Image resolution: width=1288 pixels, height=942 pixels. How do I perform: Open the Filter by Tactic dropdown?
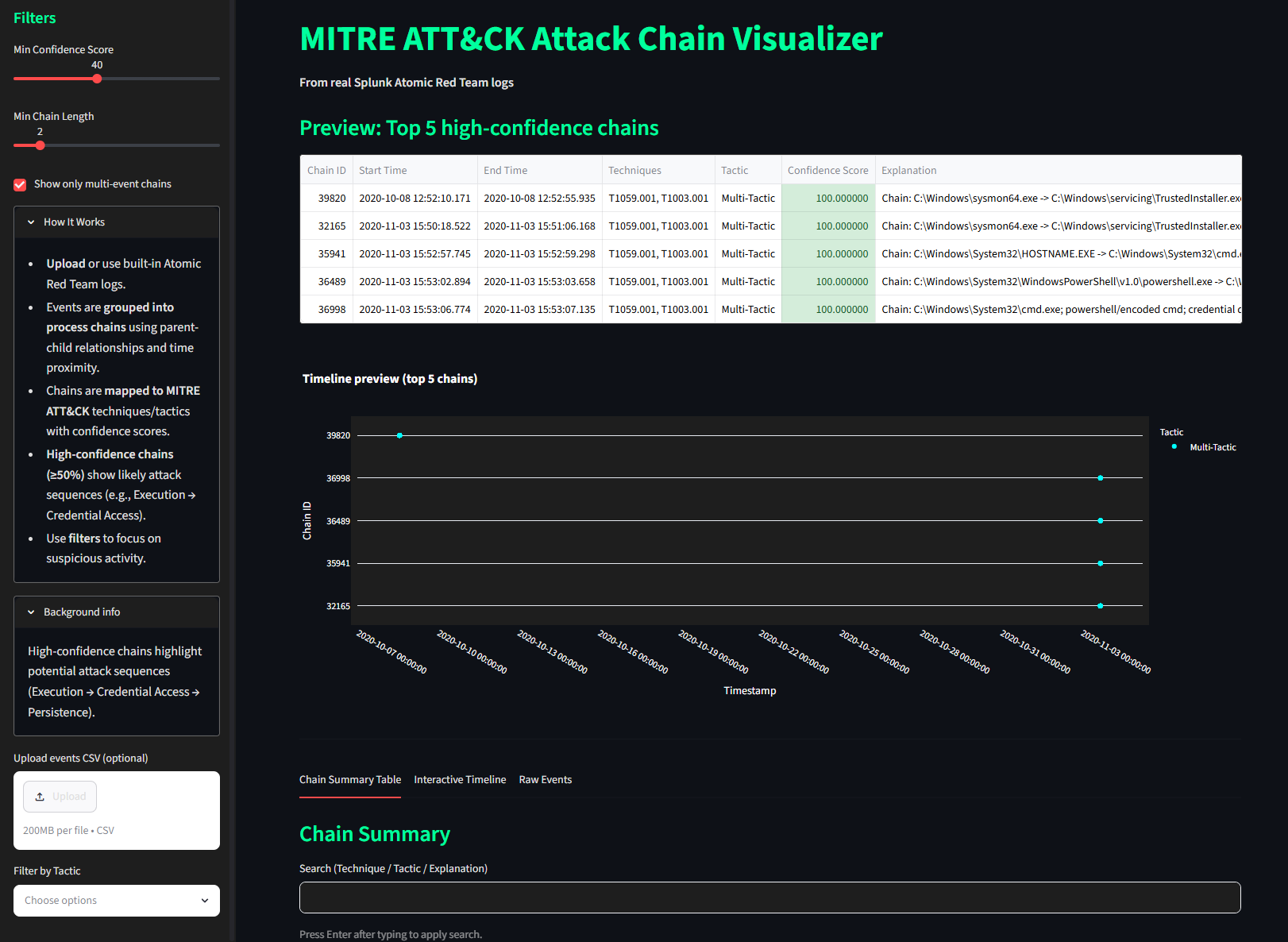[117, 901]
